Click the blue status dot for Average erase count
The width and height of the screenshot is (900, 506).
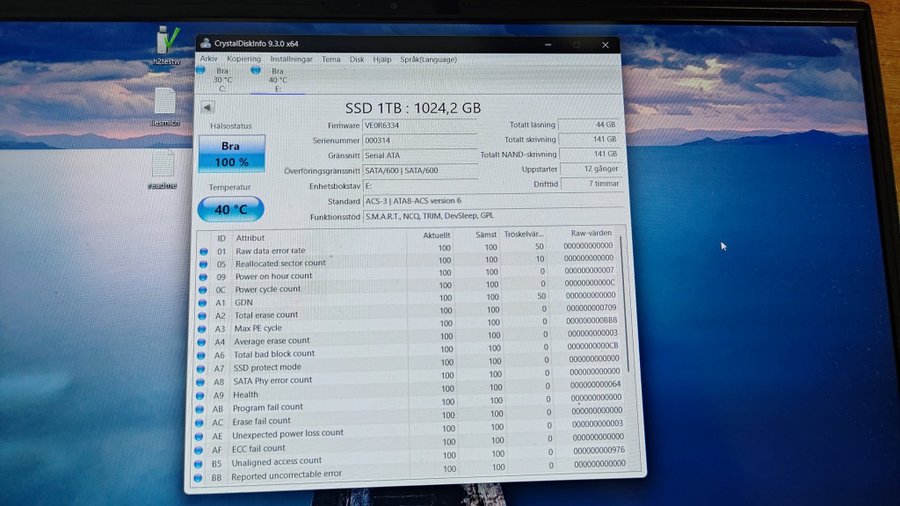pyautogui.click(x=201, y=342)
